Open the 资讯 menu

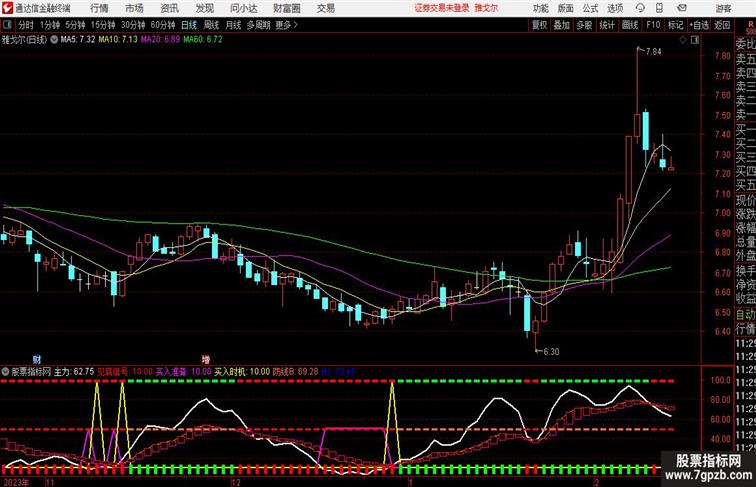click(x=169, y=8)
